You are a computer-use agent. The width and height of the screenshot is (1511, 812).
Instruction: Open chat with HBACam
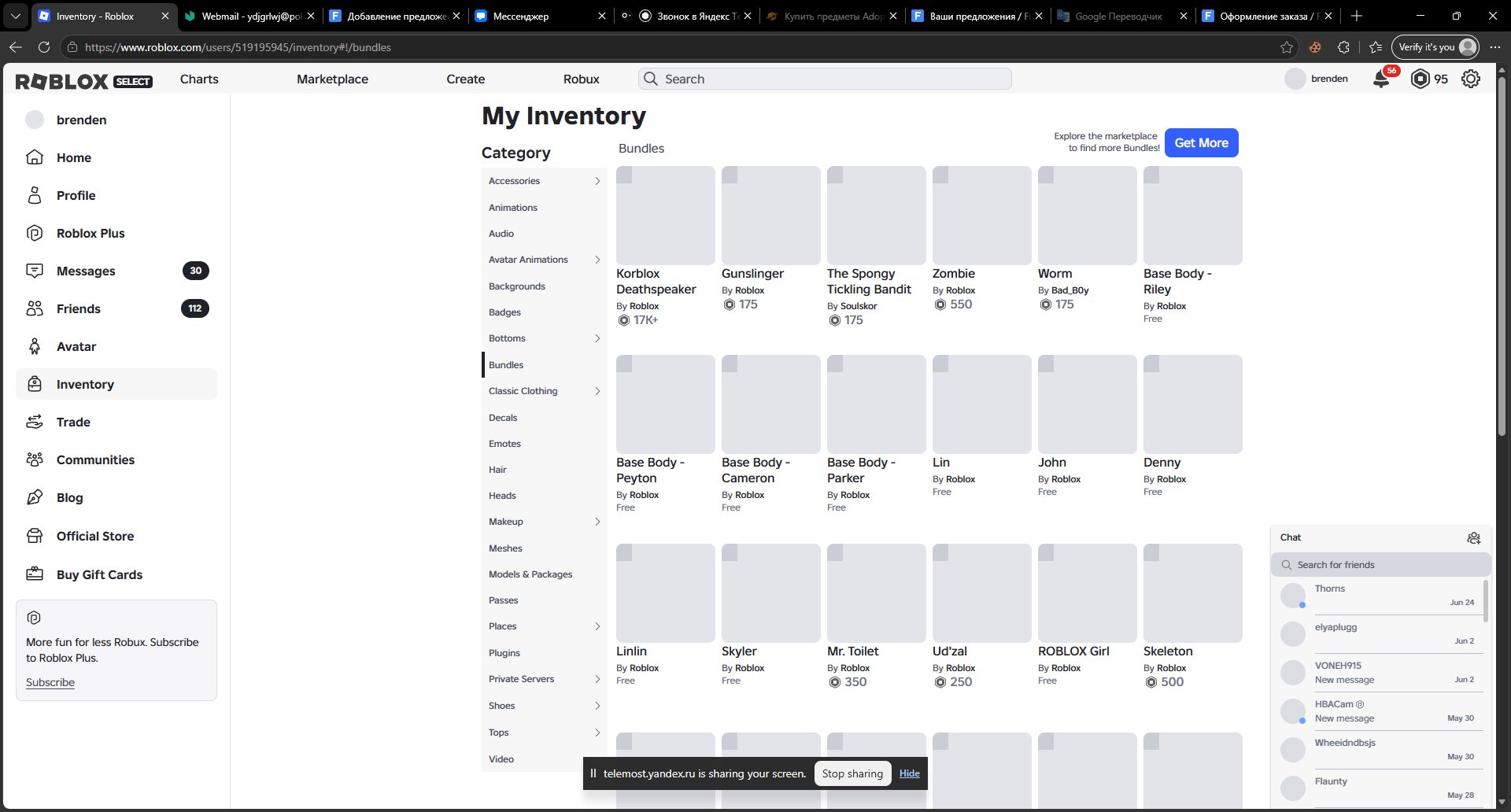pyautogui.click(x=1380, y=711)
